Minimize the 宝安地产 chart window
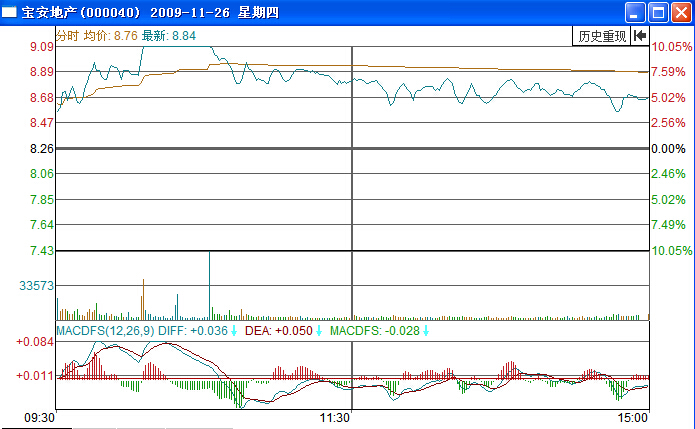695x429 pixels. pos(634,13)
